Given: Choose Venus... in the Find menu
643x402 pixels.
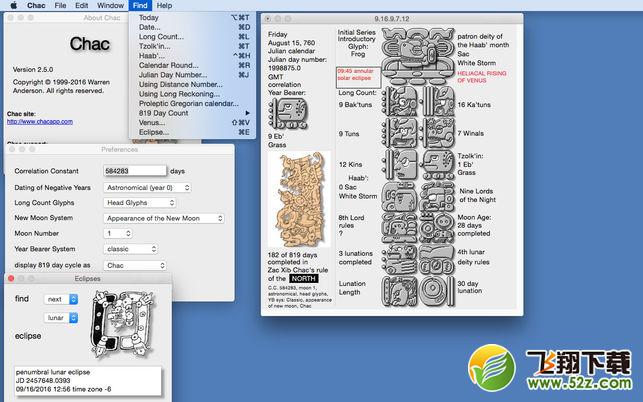Looking at the screenshot, I should tap(194, 122).
